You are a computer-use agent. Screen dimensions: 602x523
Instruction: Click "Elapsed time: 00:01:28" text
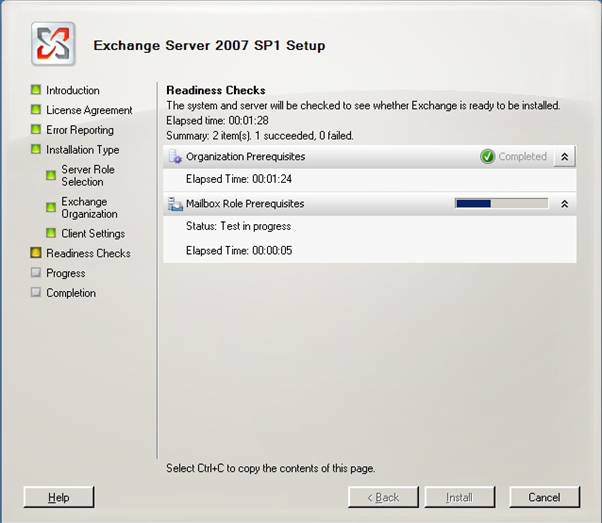[217, 121]
